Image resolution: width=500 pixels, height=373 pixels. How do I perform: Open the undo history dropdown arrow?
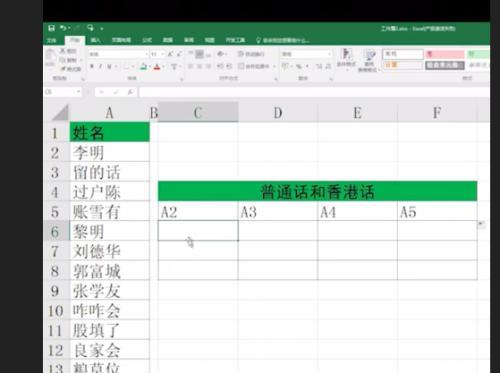pos(69,28)
